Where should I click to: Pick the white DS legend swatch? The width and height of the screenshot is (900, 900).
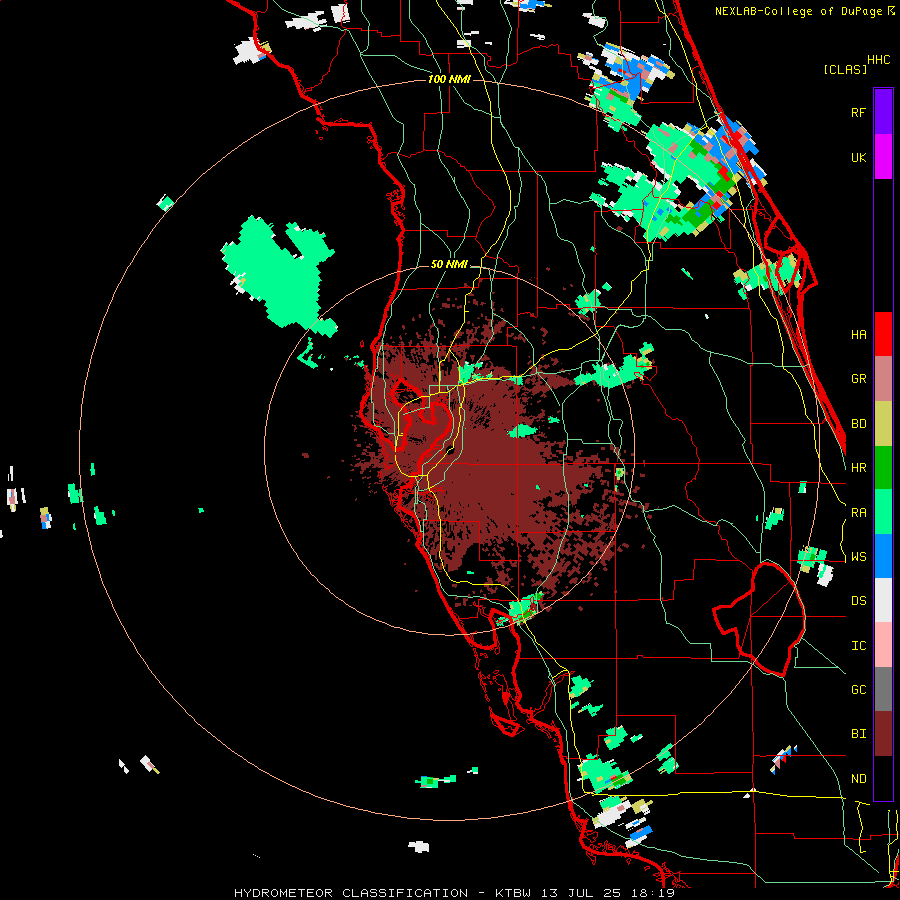pos(883,600)
